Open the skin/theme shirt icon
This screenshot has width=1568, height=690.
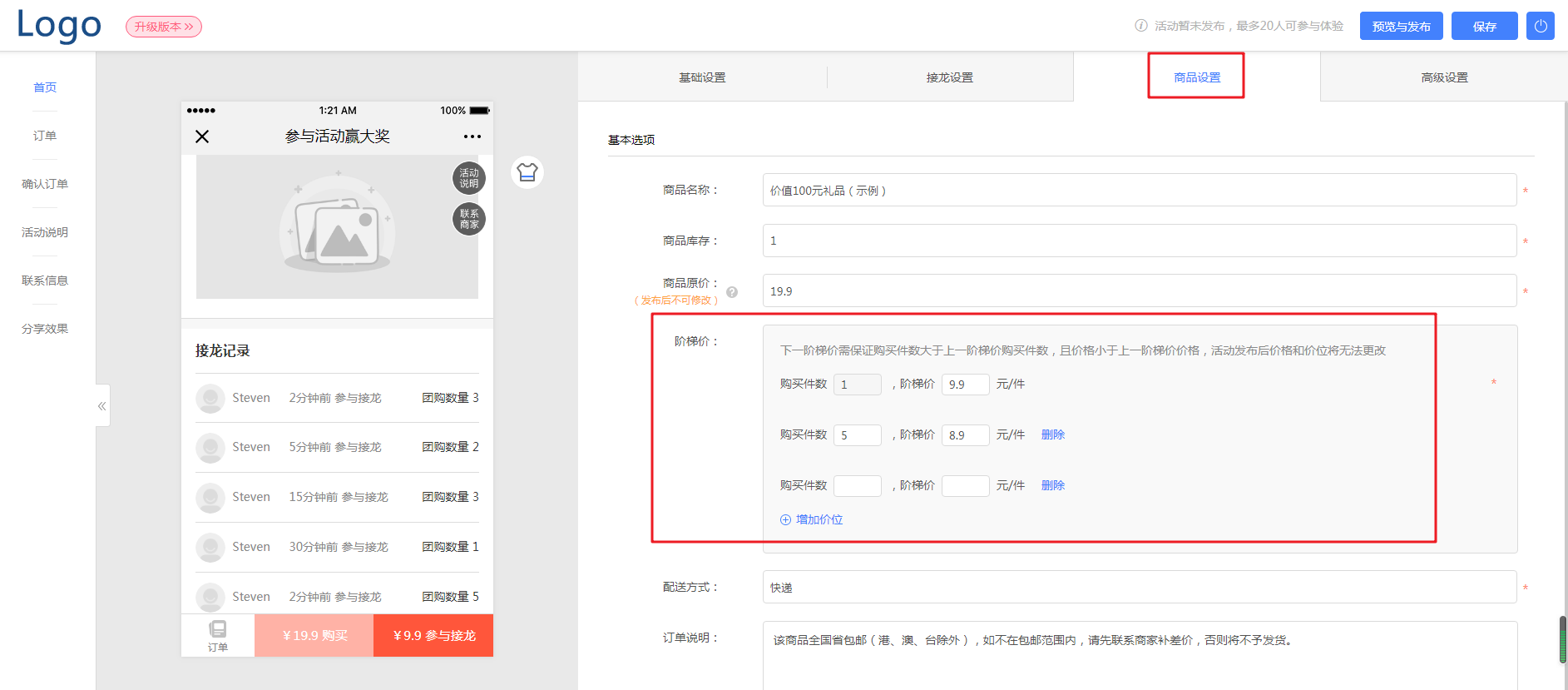[x=527, y=172]
